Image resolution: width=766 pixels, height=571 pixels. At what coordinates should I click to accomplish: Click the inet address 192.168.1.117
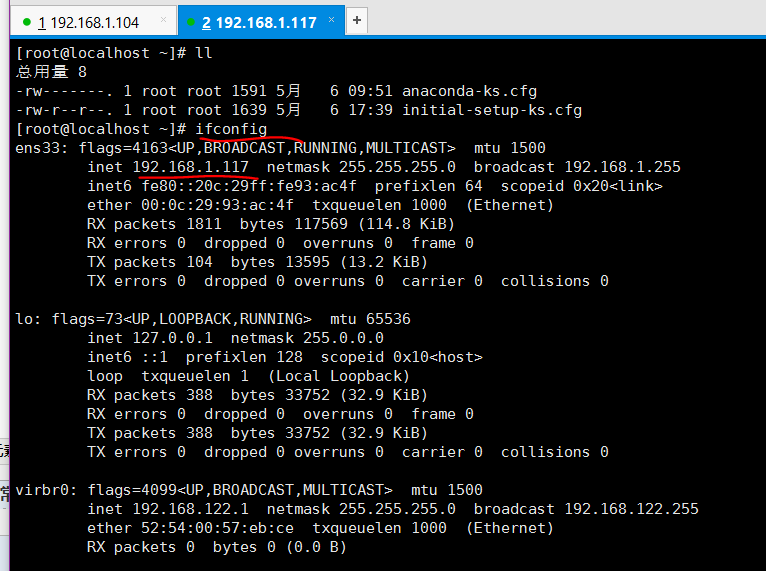coord(191,167)
